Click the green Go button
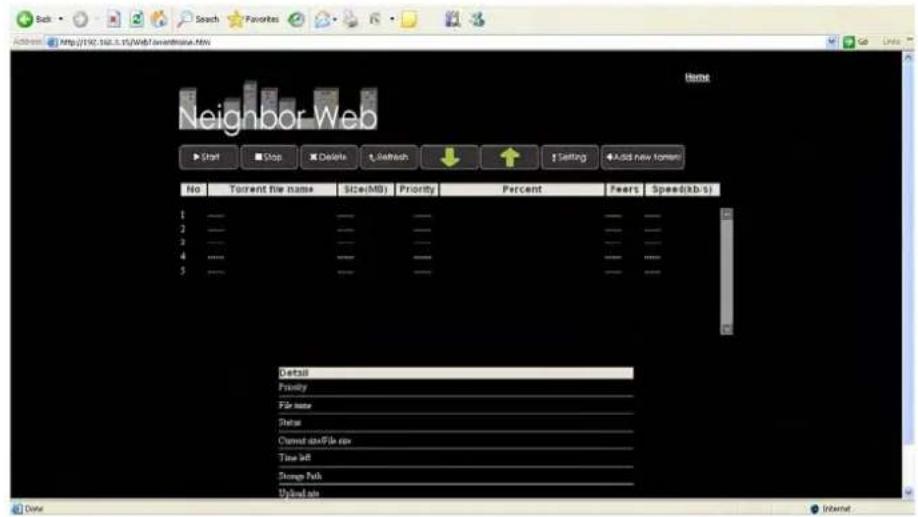Image resolution: width=918 pixels, height=517 pixels. [855, 42]
